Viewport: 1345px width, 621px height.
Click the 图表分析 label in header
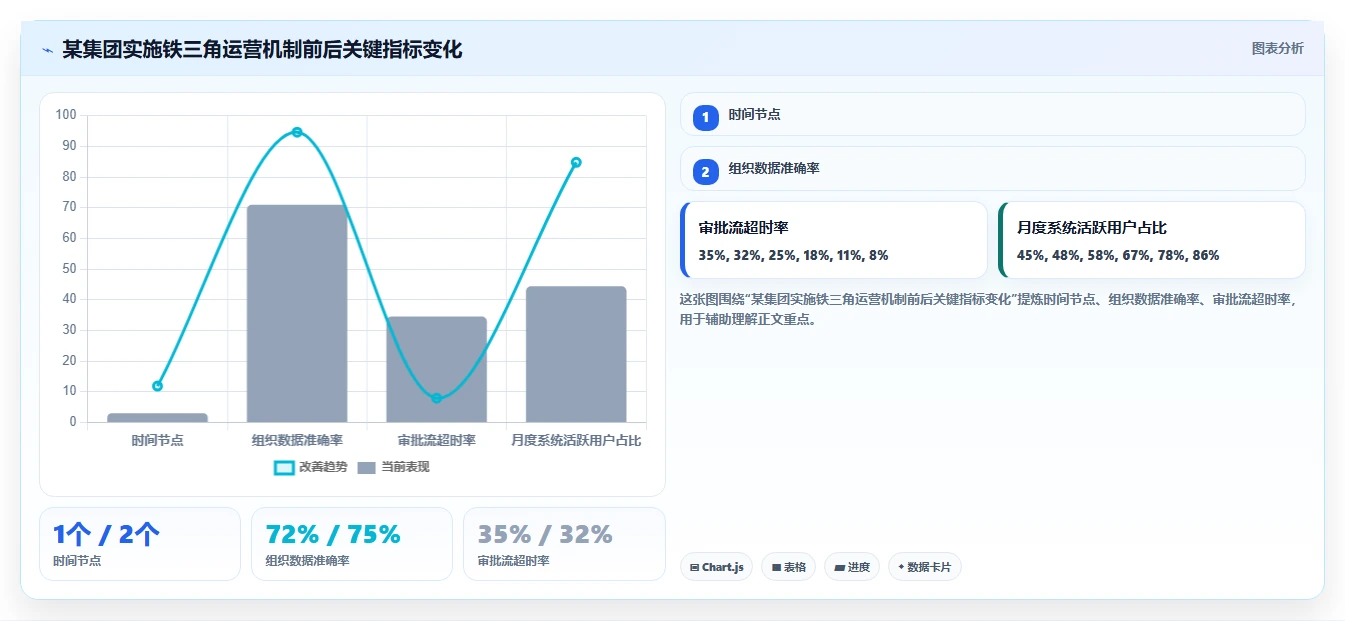(1278, 48)
